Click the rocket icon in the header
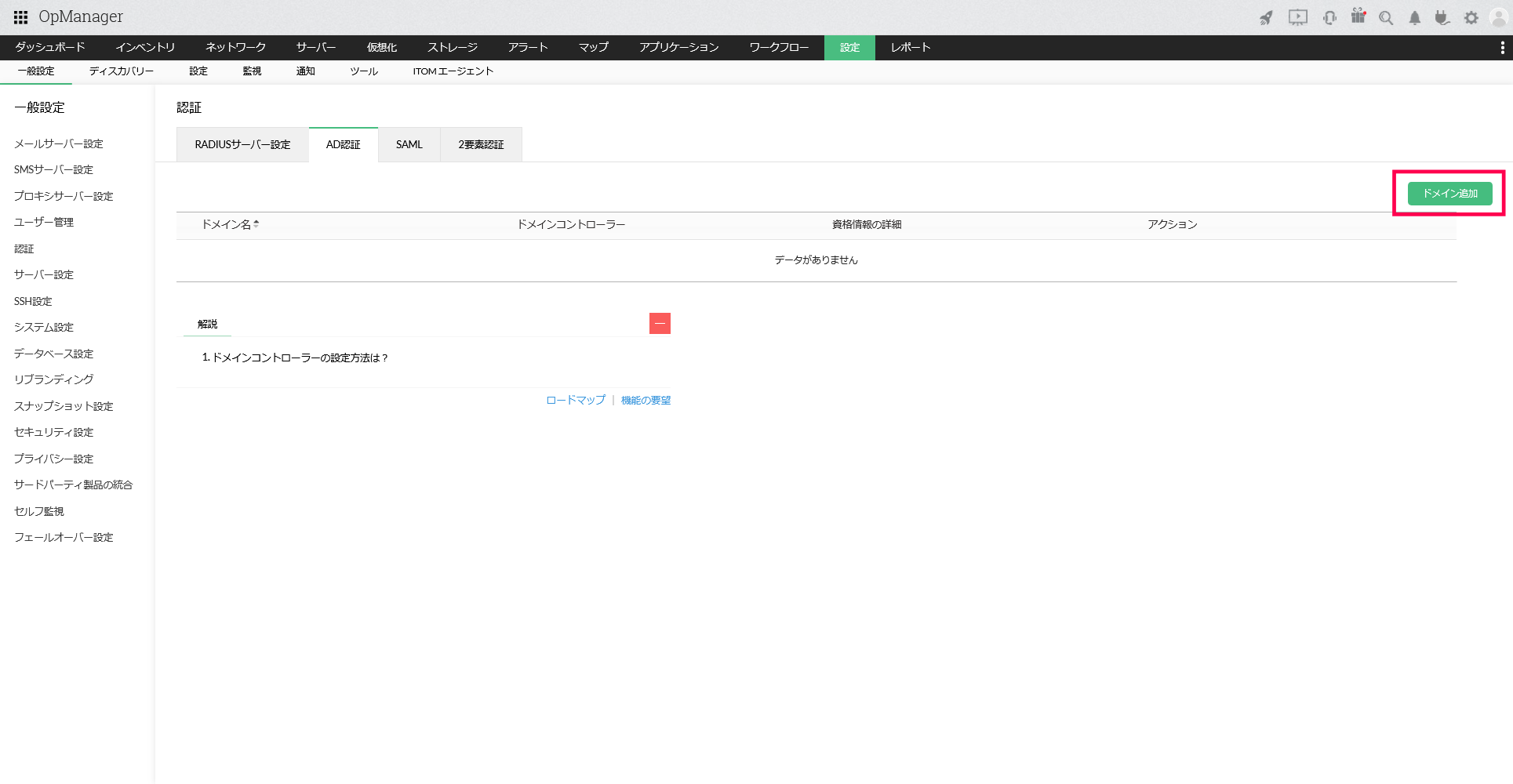This screenshot has height=784, width=1513. [x=1266, y=17]
